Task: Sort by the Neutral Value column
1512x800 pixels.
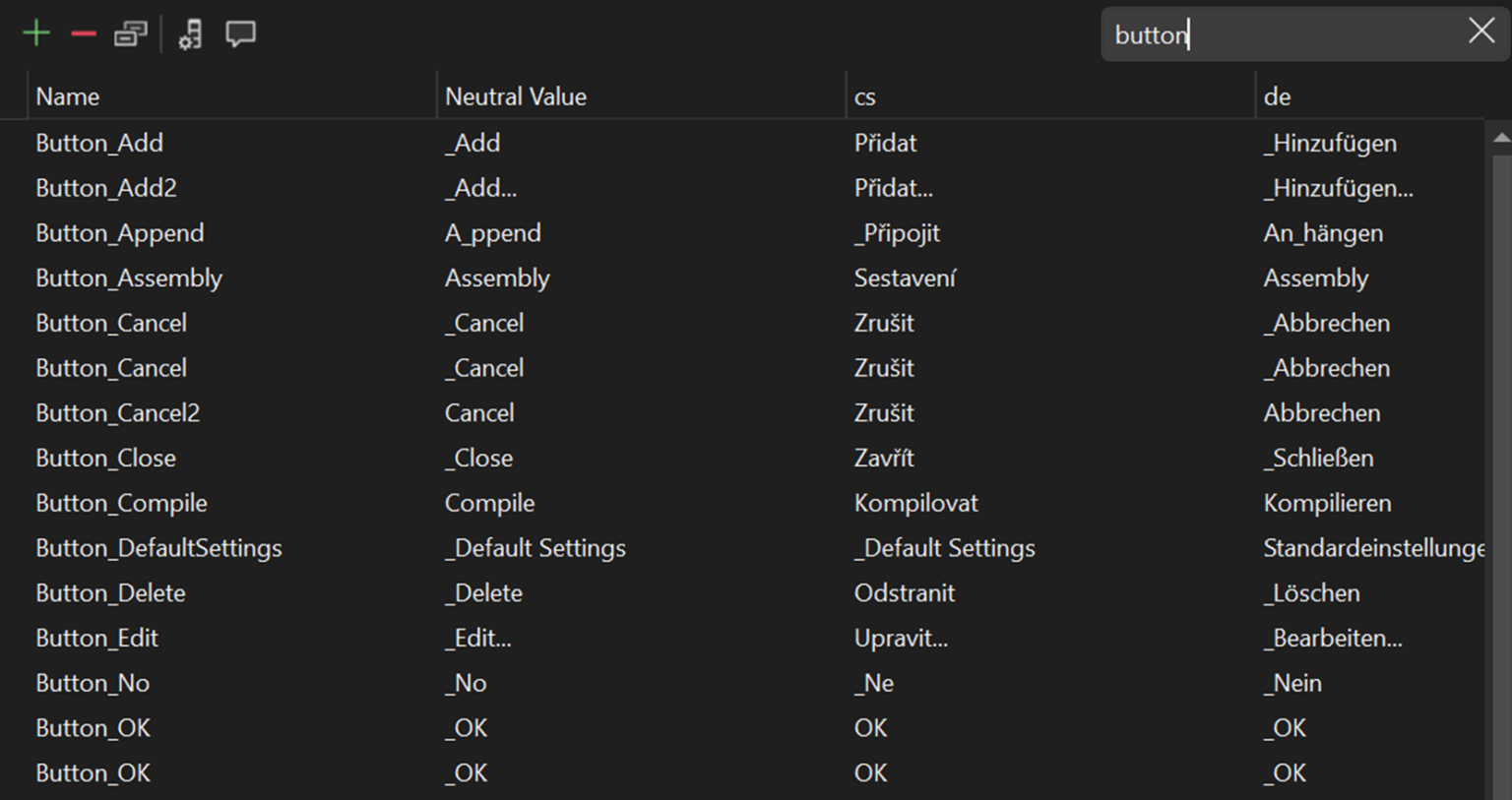Action: click(x=516, y=95)
